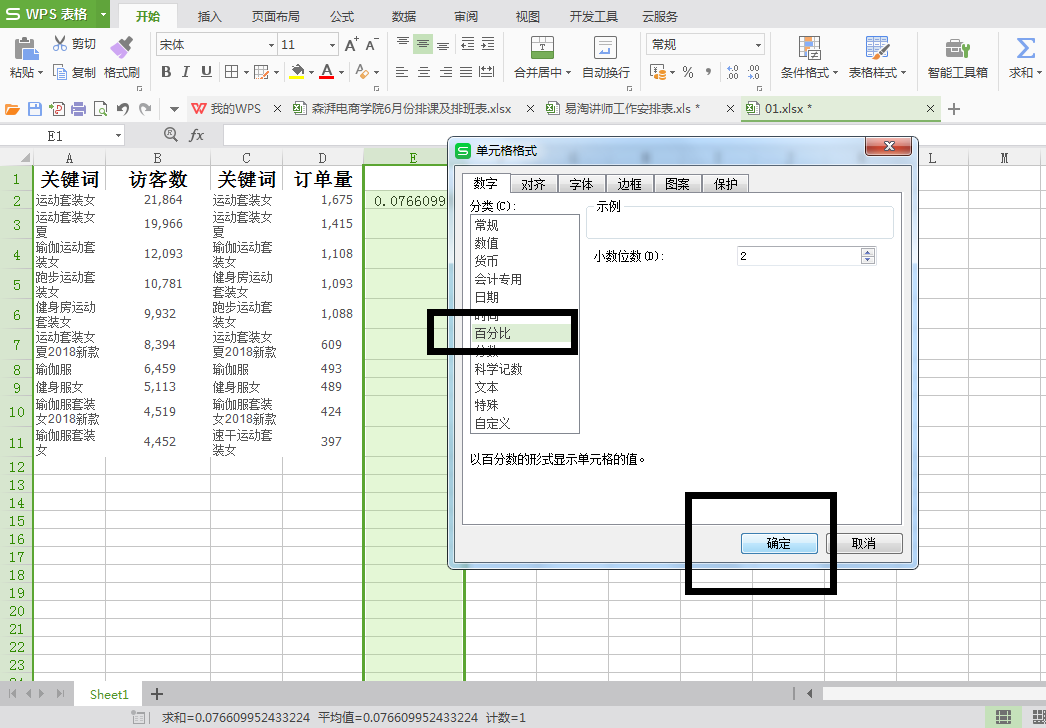Toggle italic formatting (I)
The image size is (1046, 728).
[186, 72]
